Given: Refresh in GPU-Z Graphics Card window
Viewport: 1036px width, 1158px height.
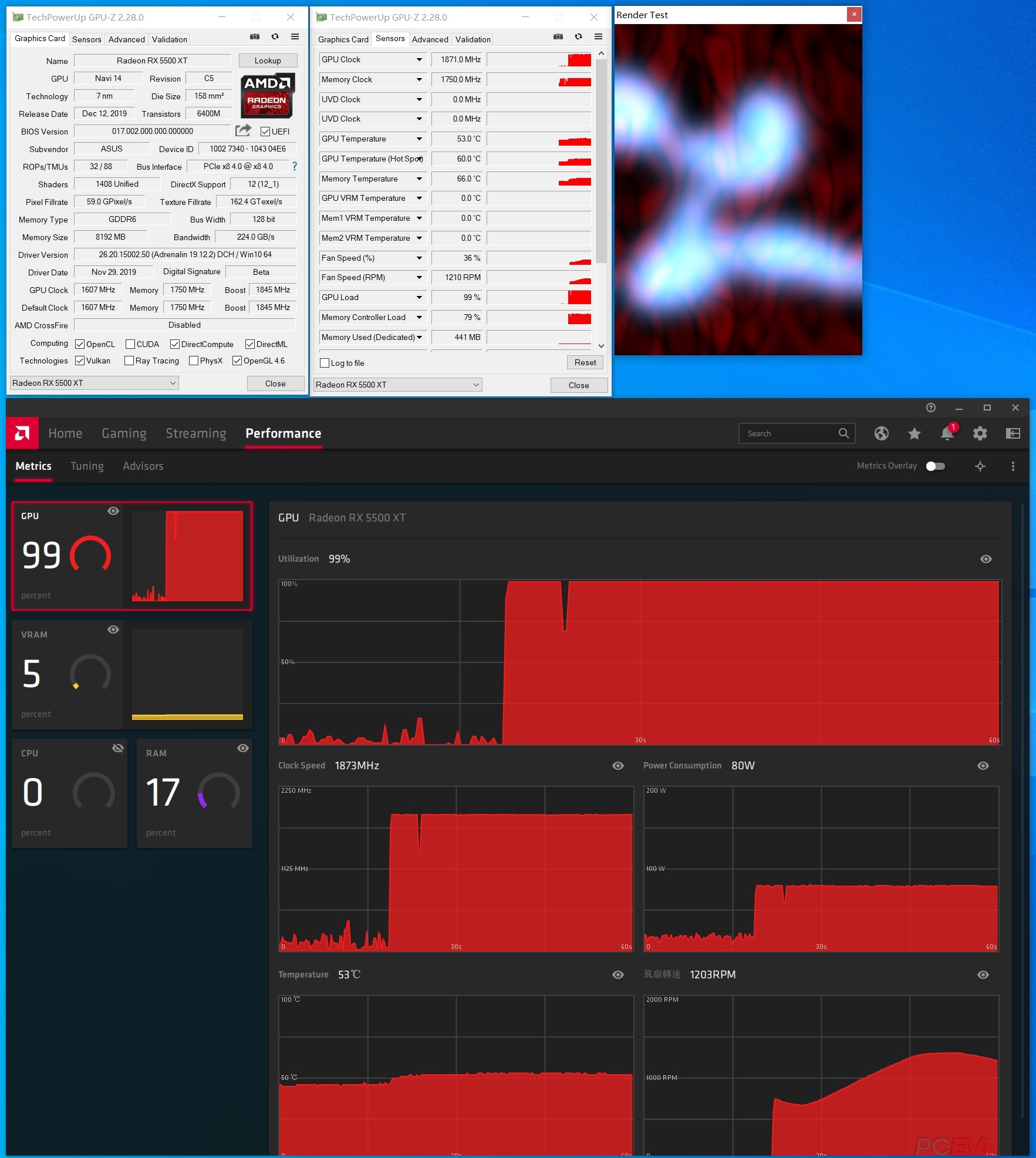Looking at the screenshot, I should pos(275,37).
